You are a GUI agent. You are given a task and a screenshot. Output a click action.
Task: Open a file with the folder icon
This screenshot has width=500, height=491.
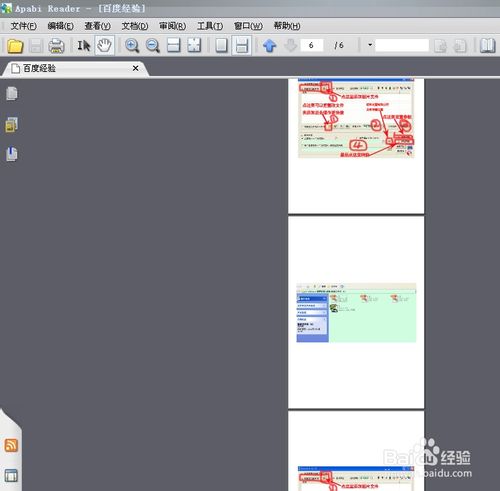click(15, 46)
